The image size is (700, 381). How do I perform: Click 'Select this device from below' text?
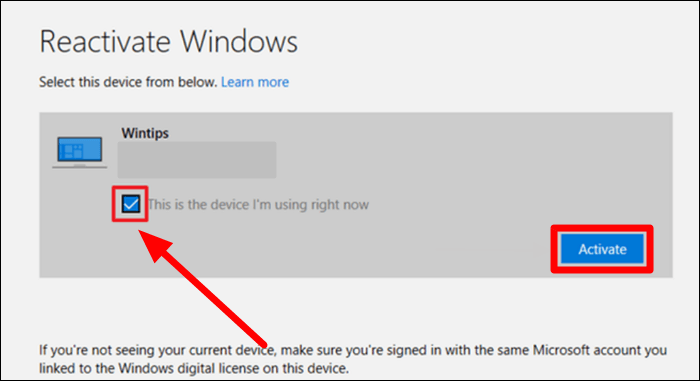coord(128,82)
